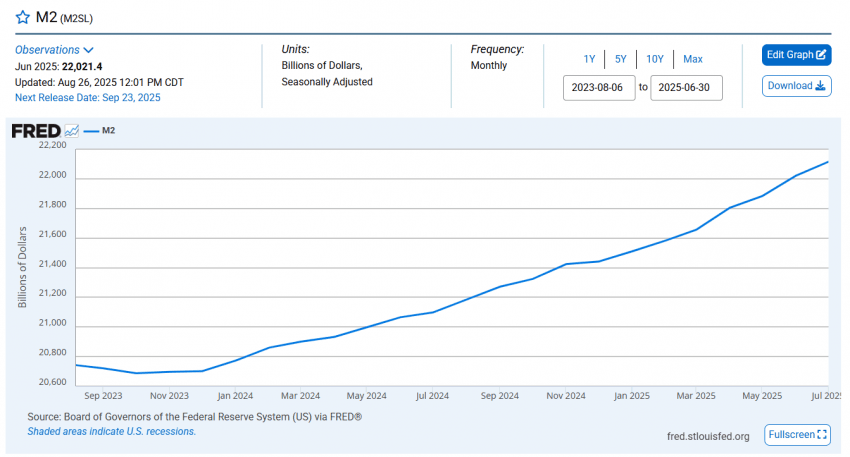Click the FRED logo on the chart
This screenshot has width=850, height=457.
[x=35, y=130]
